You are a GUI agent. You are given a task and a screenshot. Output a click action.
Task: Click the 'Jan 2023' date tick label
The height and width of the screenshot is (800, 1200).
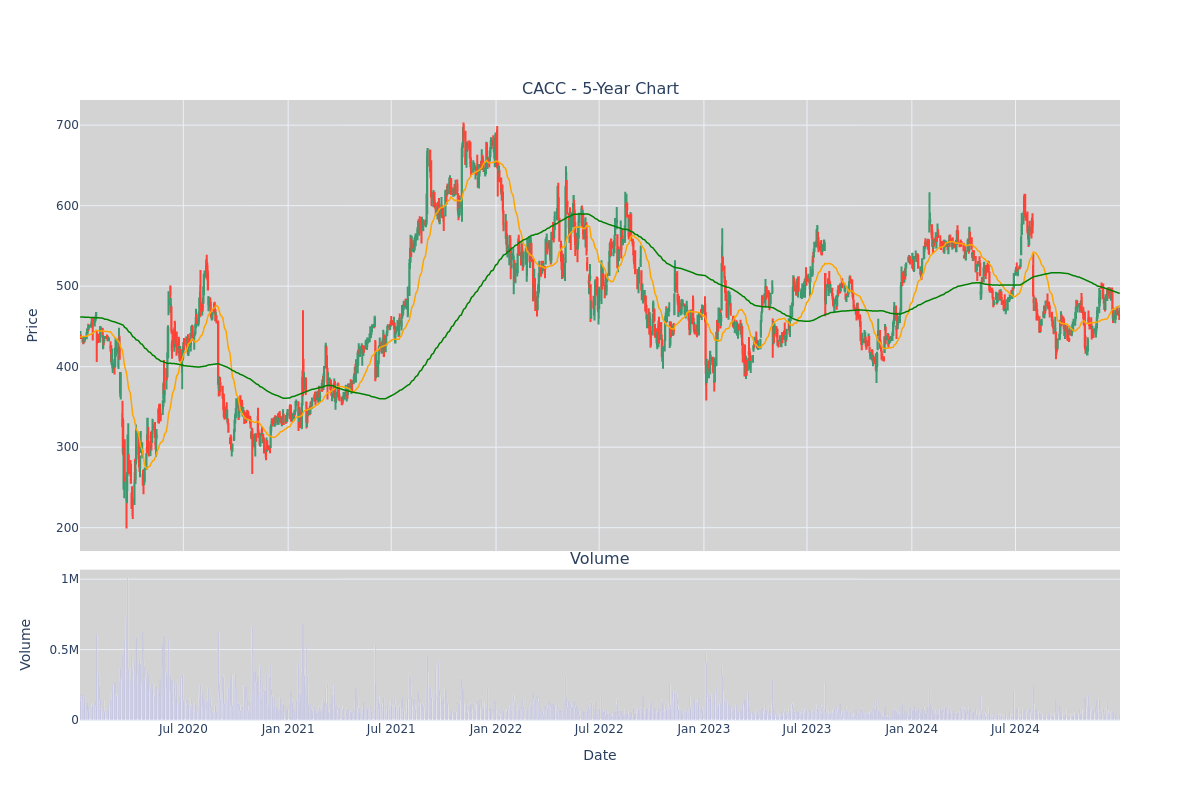point(704,729)
